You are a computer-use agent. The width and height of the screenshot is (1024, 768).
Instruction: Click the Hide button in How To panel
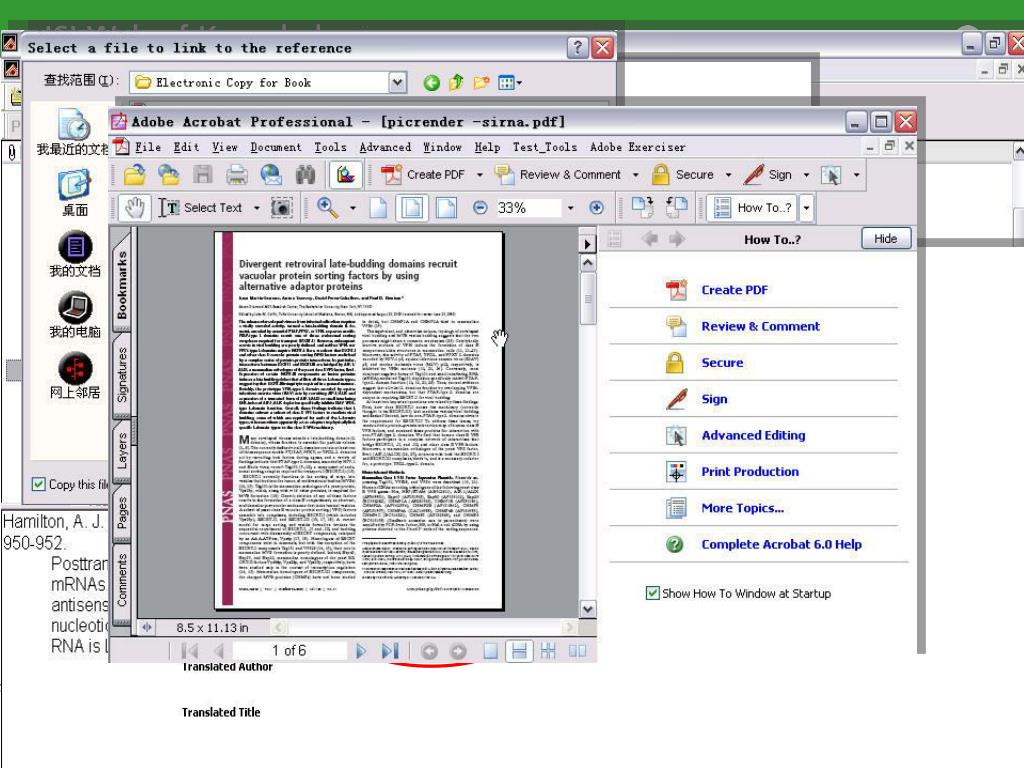[885, 239]
